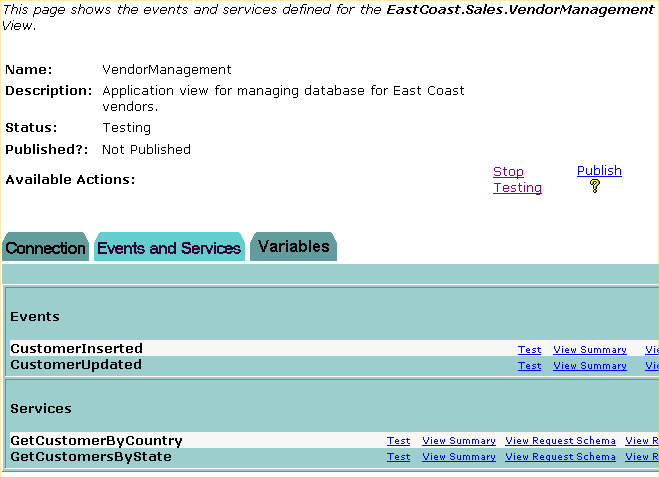View Summary for GetCustomerByCountry service

click(459, 441)
